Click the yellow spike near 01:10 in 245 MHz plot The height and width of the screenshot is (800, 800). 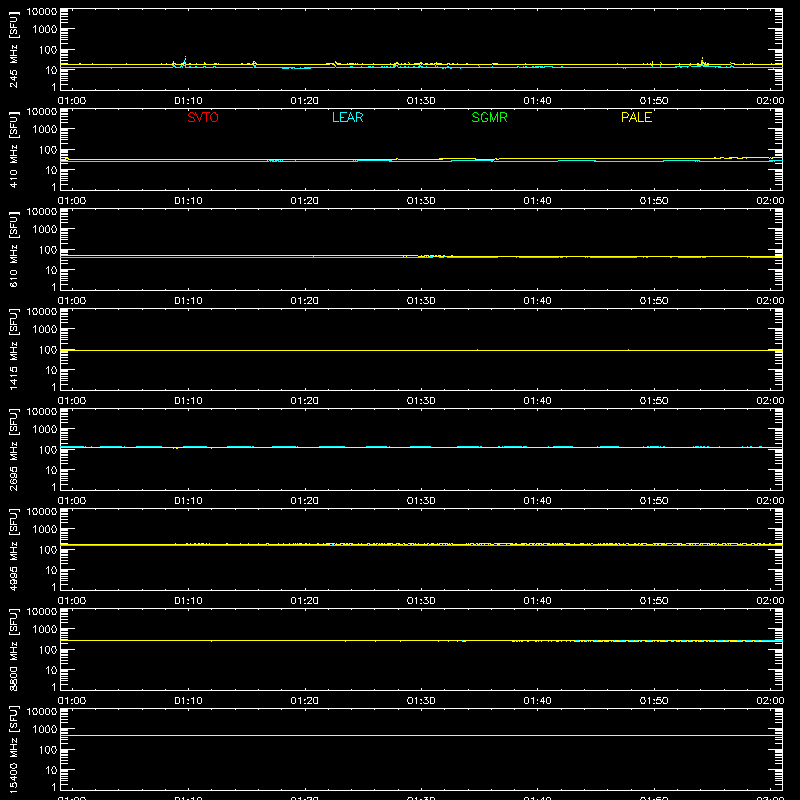(x=185, y=60)
